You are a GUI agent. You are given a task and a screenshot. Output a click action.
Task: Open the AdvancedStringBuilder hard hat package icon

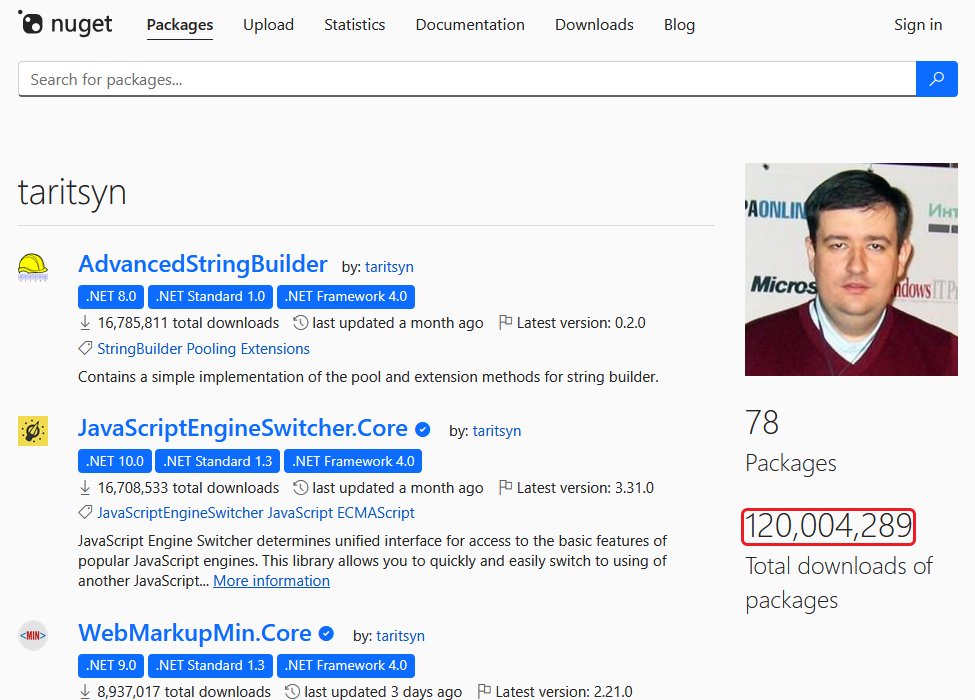[x=33, y=267]
